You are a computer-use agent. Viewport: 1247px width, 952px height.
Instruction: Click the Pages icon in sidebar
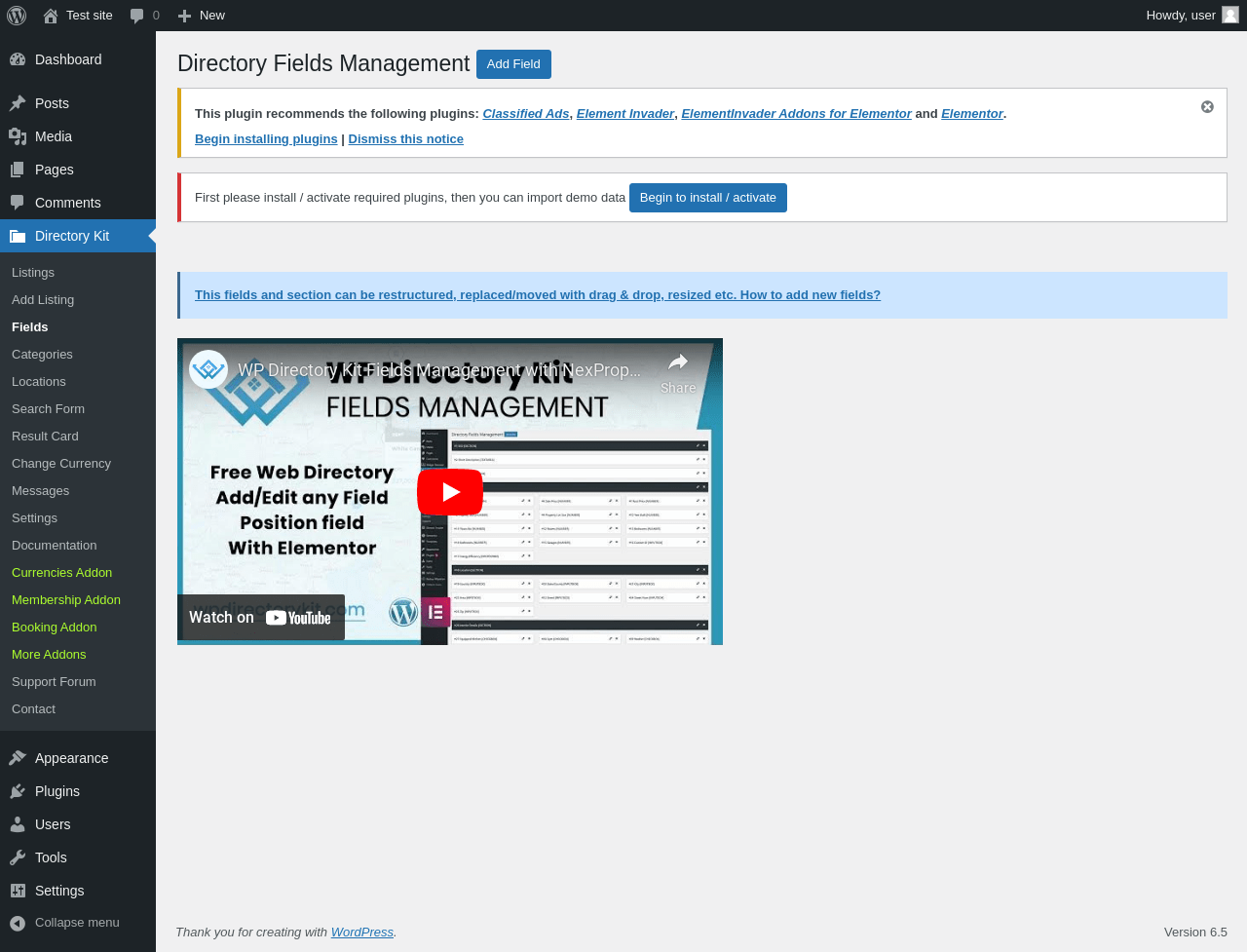tap(18, 170)
